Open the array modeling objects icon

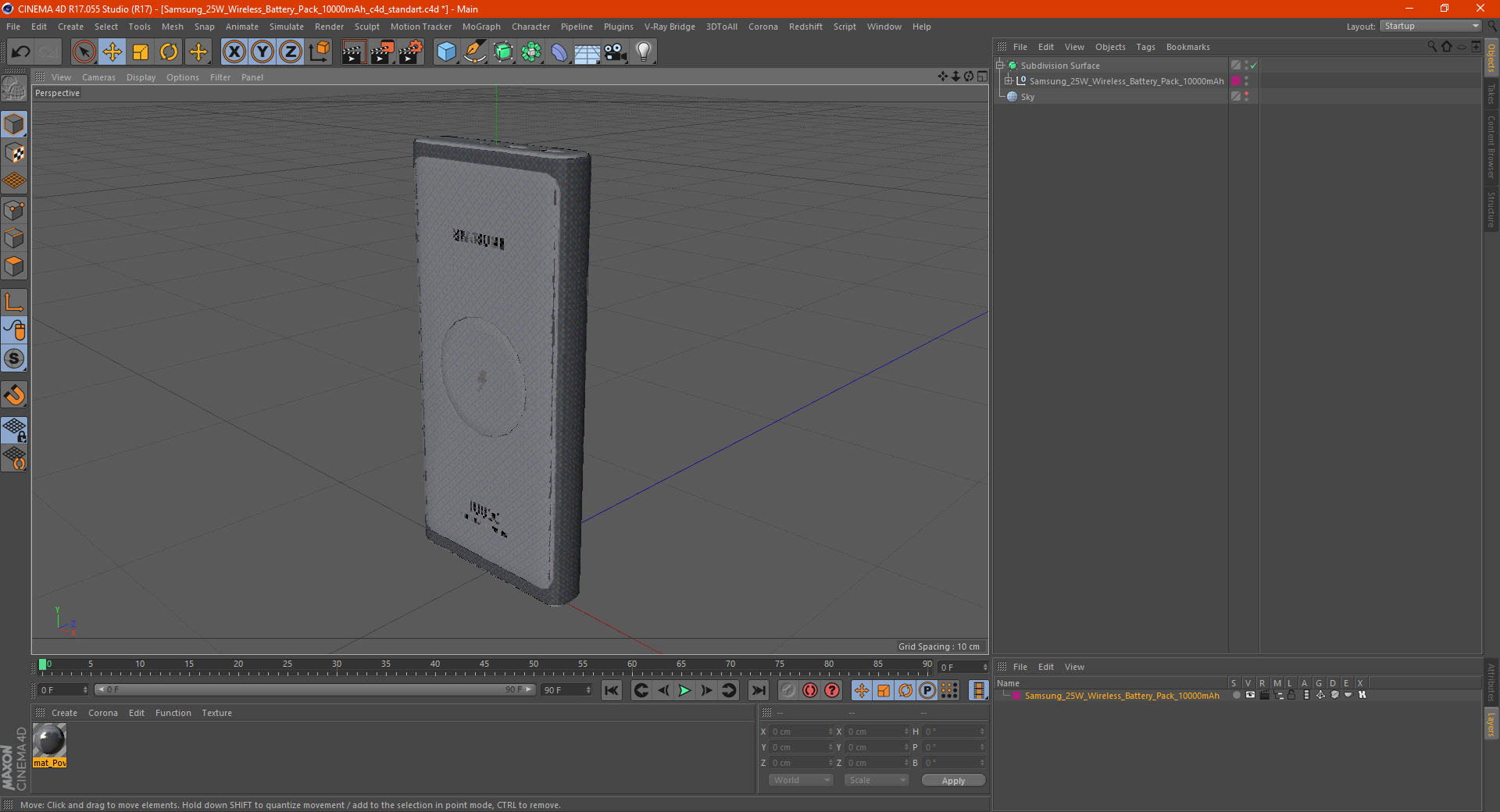531,52
